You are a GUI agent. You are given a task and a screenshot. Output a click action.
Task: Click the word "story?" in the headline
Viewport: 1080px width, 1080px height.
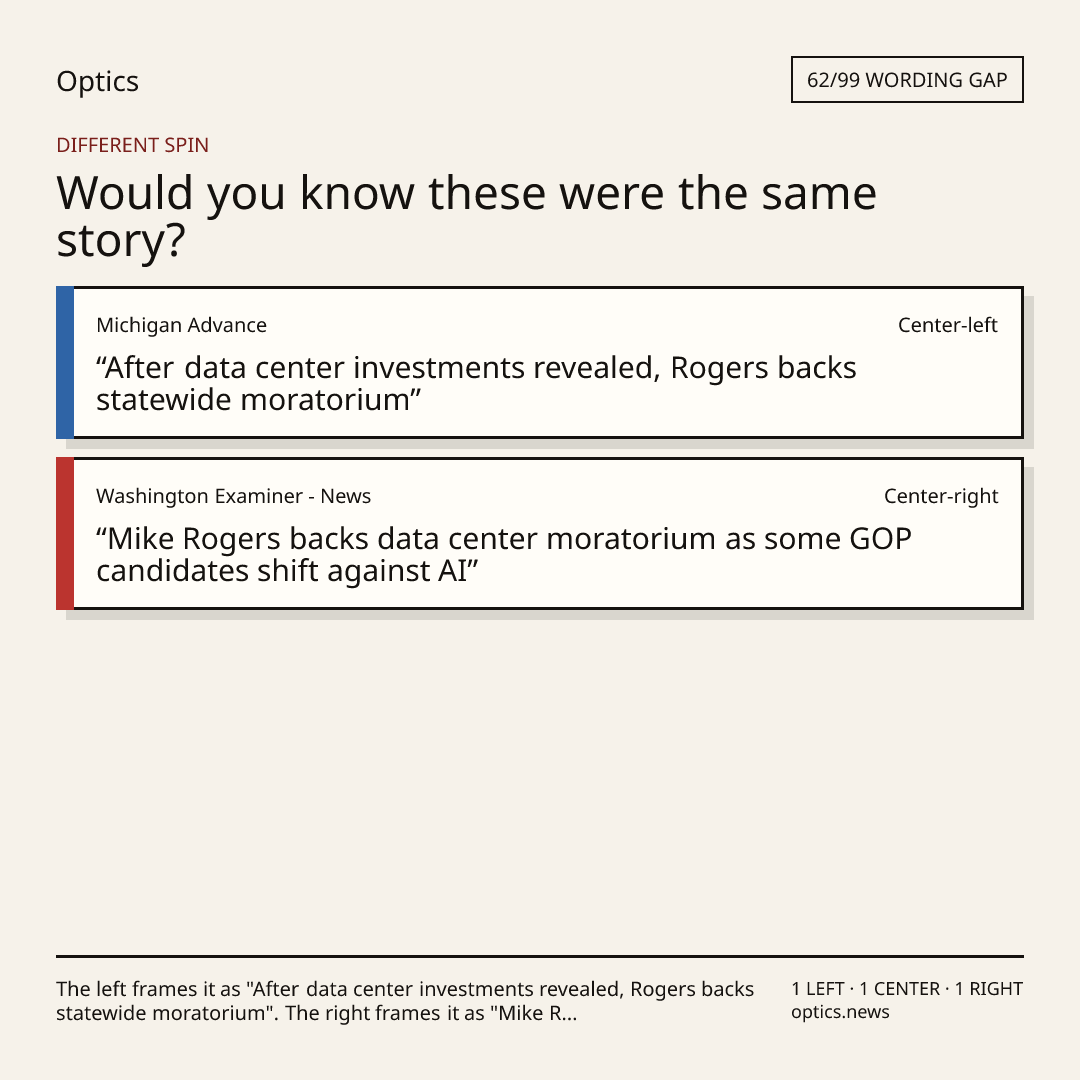tap(121, 241)
